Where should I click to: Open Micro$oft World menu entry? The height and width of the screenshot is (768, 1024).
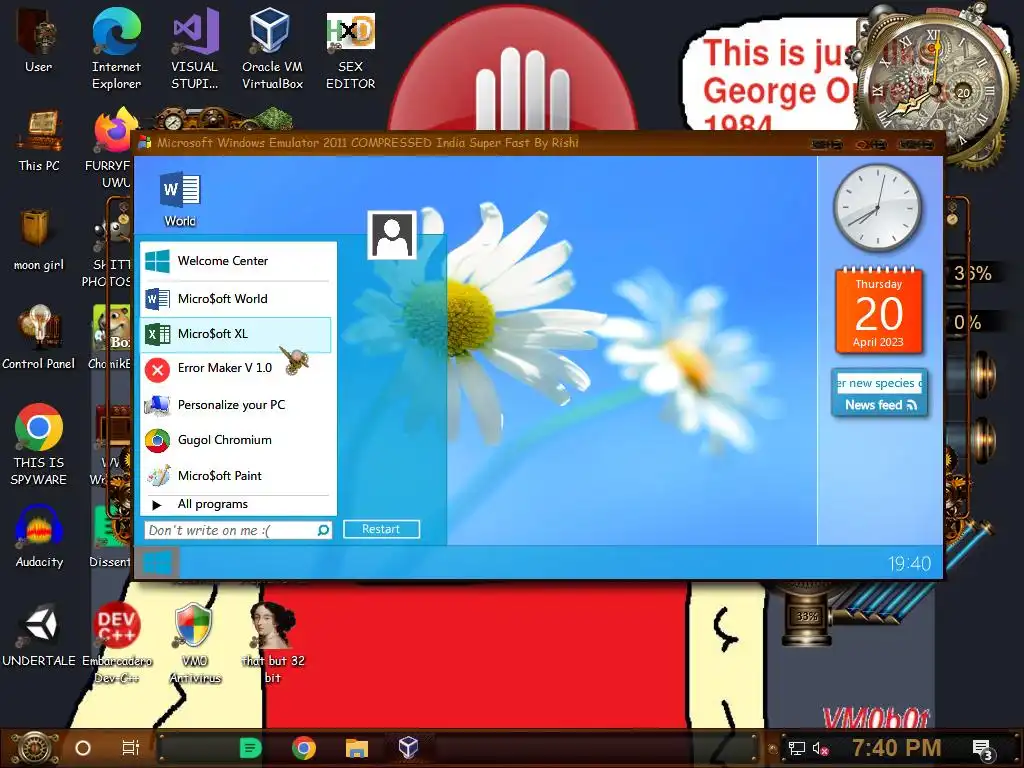tap(236, 299)
